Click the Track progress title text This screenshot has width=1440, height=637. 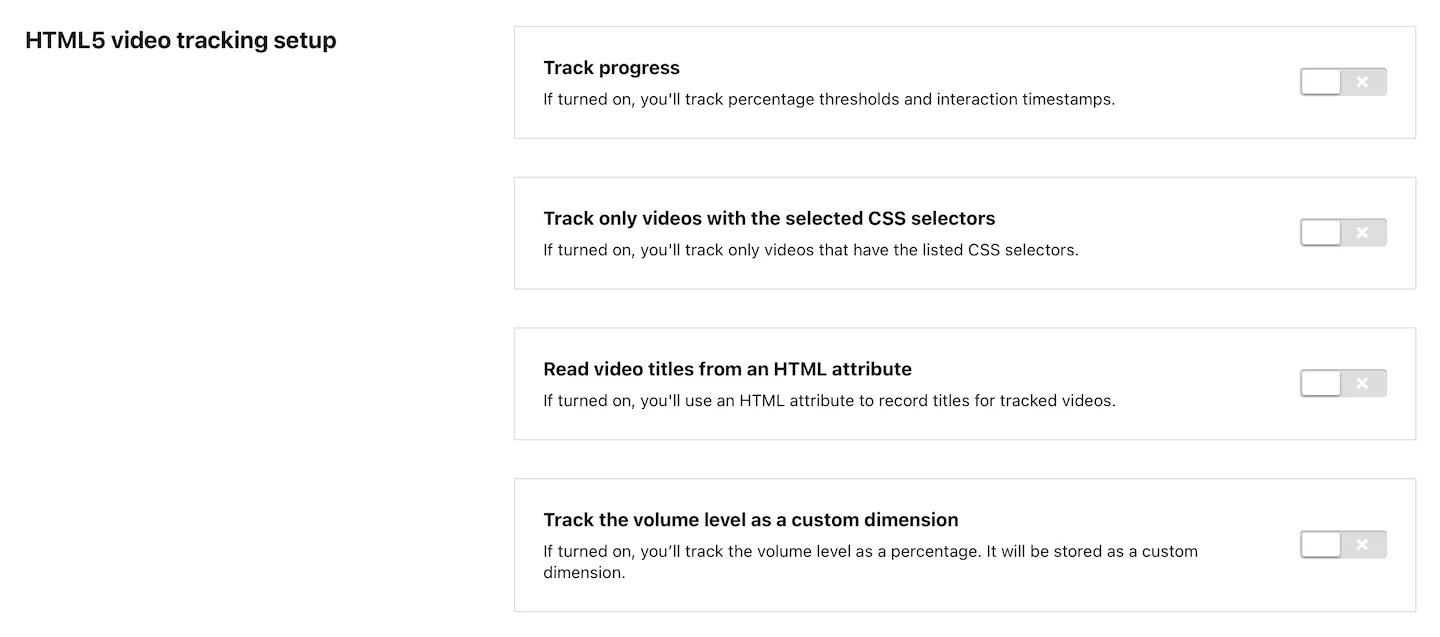pyautogui.click(x=611, y=67)
